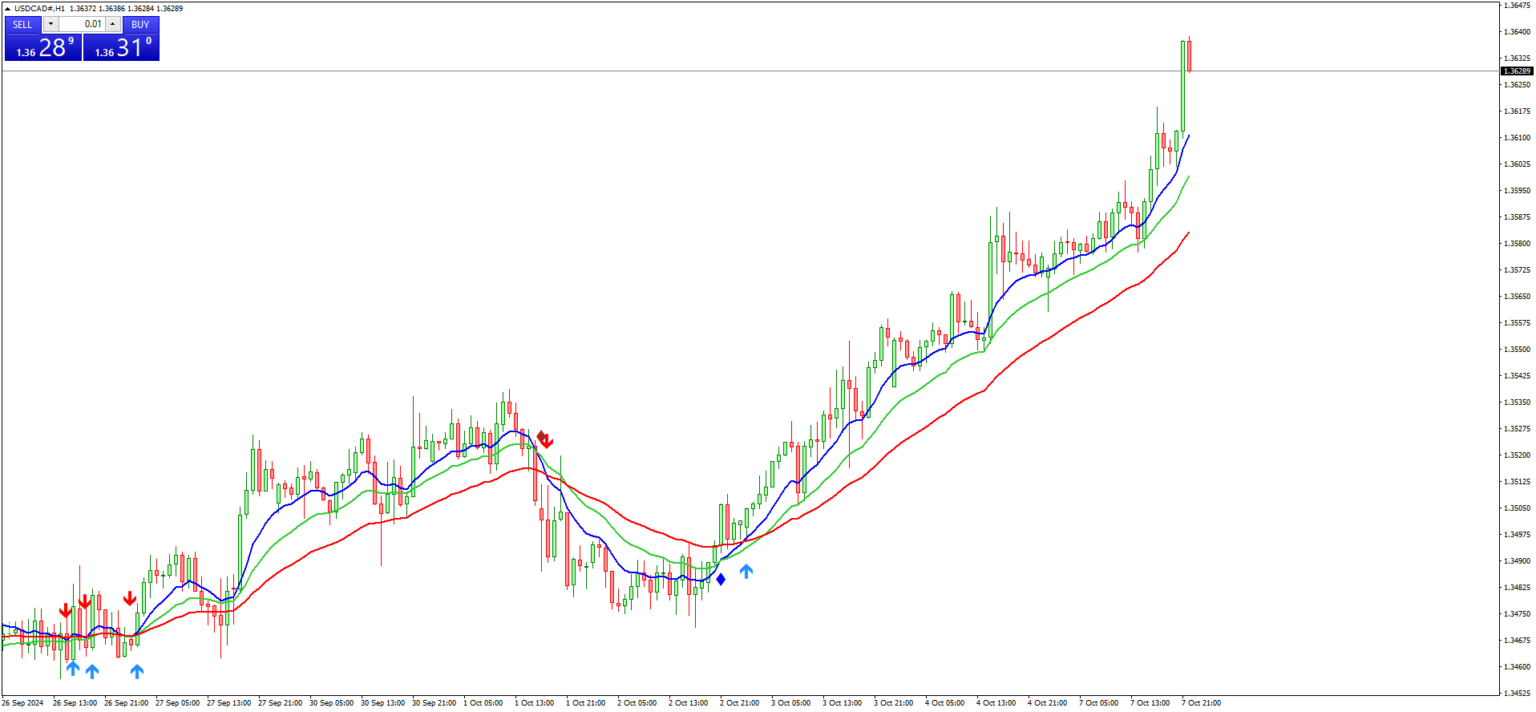Click the 0.01 lot volume field
This screenshot has width=1536, height=712.
(x=81, y=24)
